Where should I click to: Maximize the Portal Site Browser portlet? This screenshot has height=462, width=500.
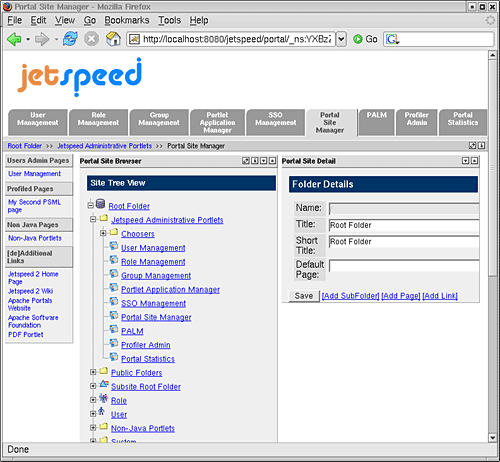(x=273, y=161)
